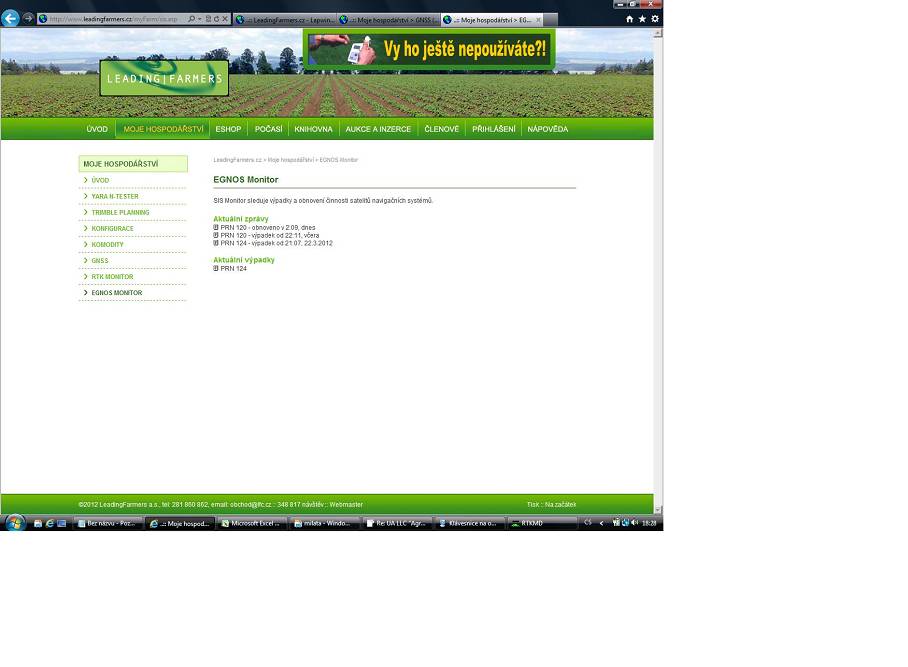This screenshot has width=908, height=667.
Task: Open favorites star icon
Action: 642,19
